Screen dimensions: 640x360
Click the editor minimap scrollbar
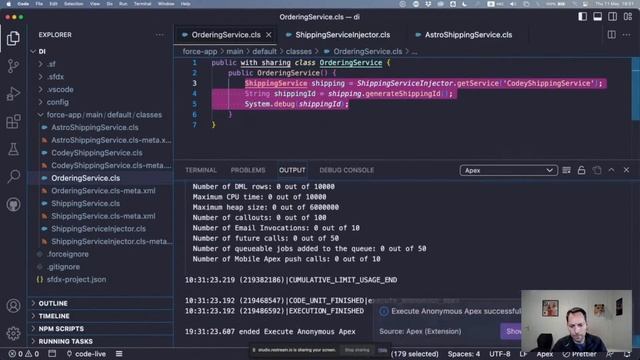[x=636, y=90]
